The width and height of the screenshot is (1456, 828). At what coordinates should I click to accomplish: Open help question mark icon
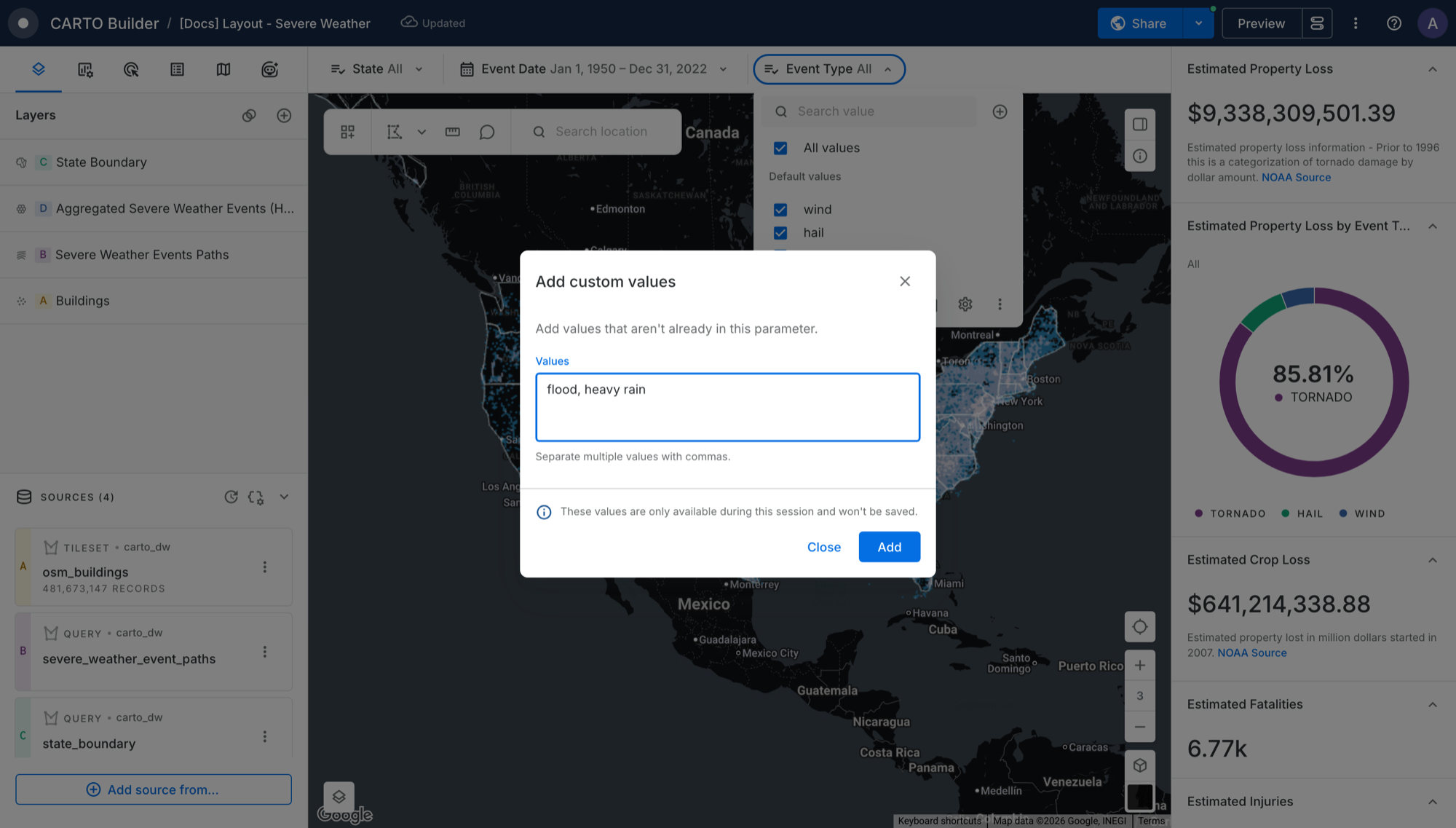click(1393, 23)
